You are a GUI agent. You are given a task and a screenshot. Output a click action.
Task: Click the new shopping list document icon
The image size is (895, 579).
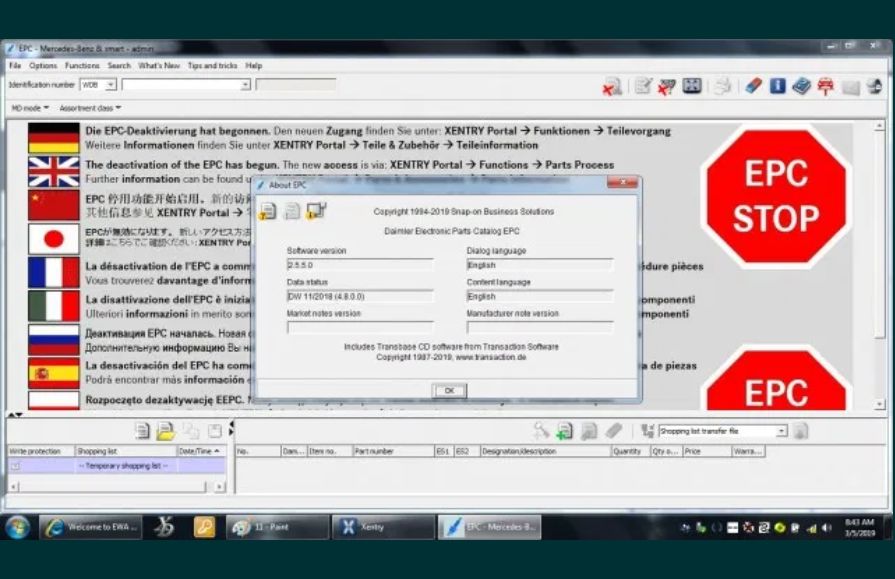142,431
